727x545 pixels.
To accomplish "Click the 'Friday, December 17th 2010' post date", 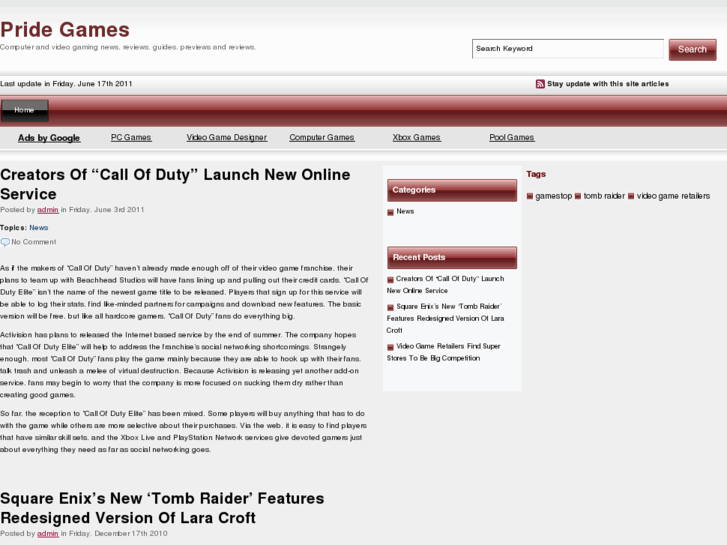I will 118,533.
